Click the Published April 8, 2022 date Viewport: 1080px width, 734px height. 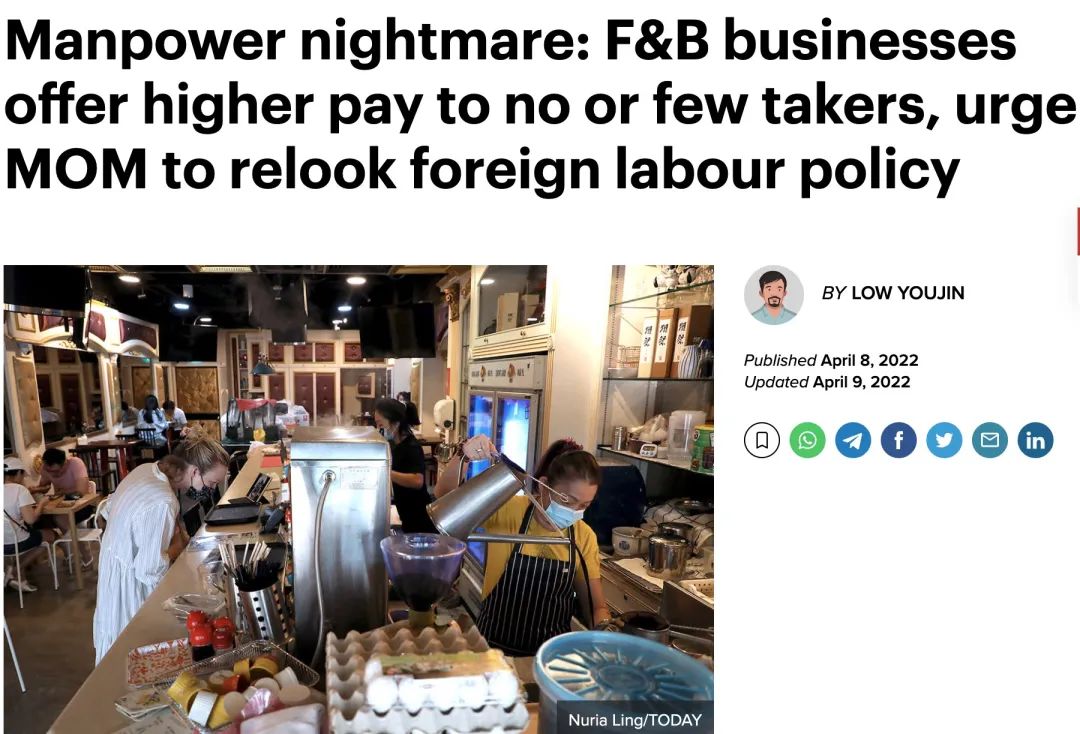point(831,360)
